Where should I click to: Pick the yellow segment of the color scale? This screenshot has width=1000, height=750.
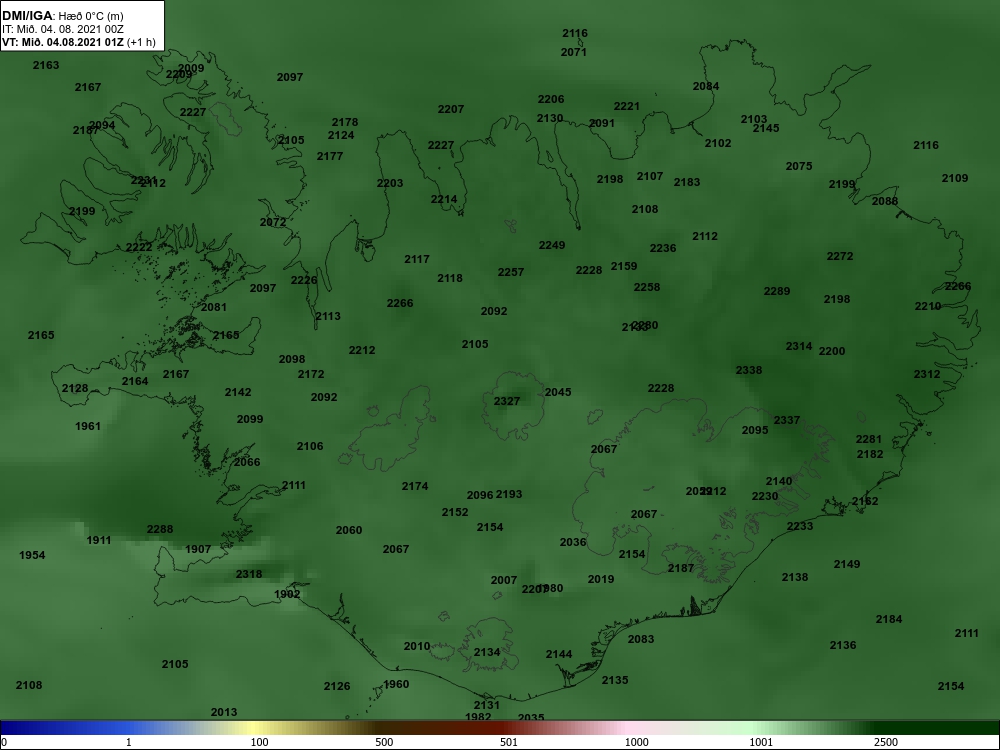coord(255,728)
